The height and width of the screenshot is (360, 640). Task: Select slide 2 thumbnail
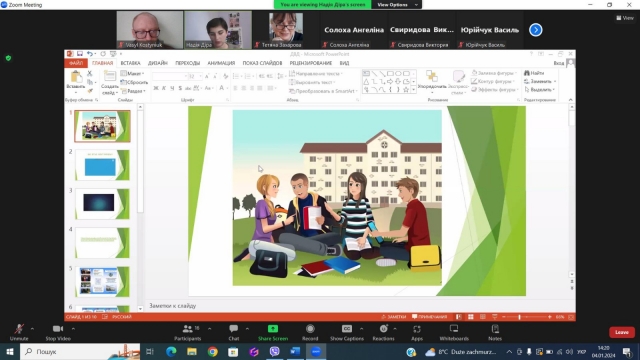pos(102,165)
